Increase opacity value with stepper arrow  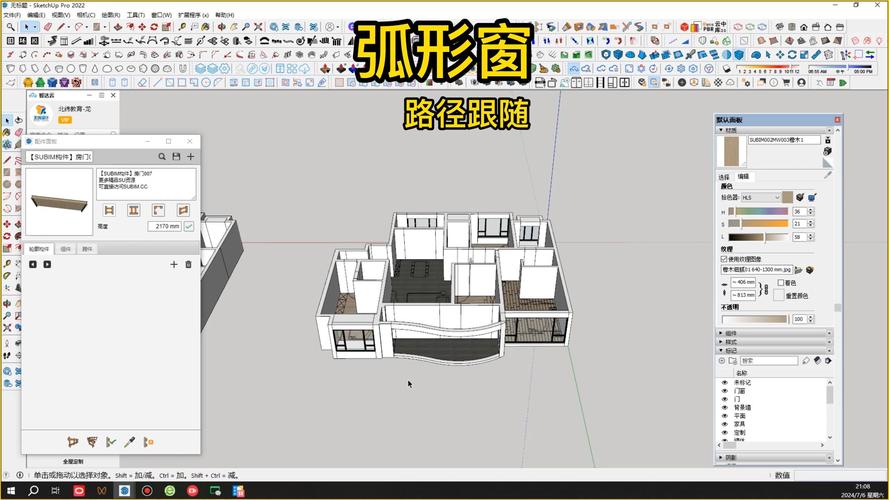click(810, 317)
